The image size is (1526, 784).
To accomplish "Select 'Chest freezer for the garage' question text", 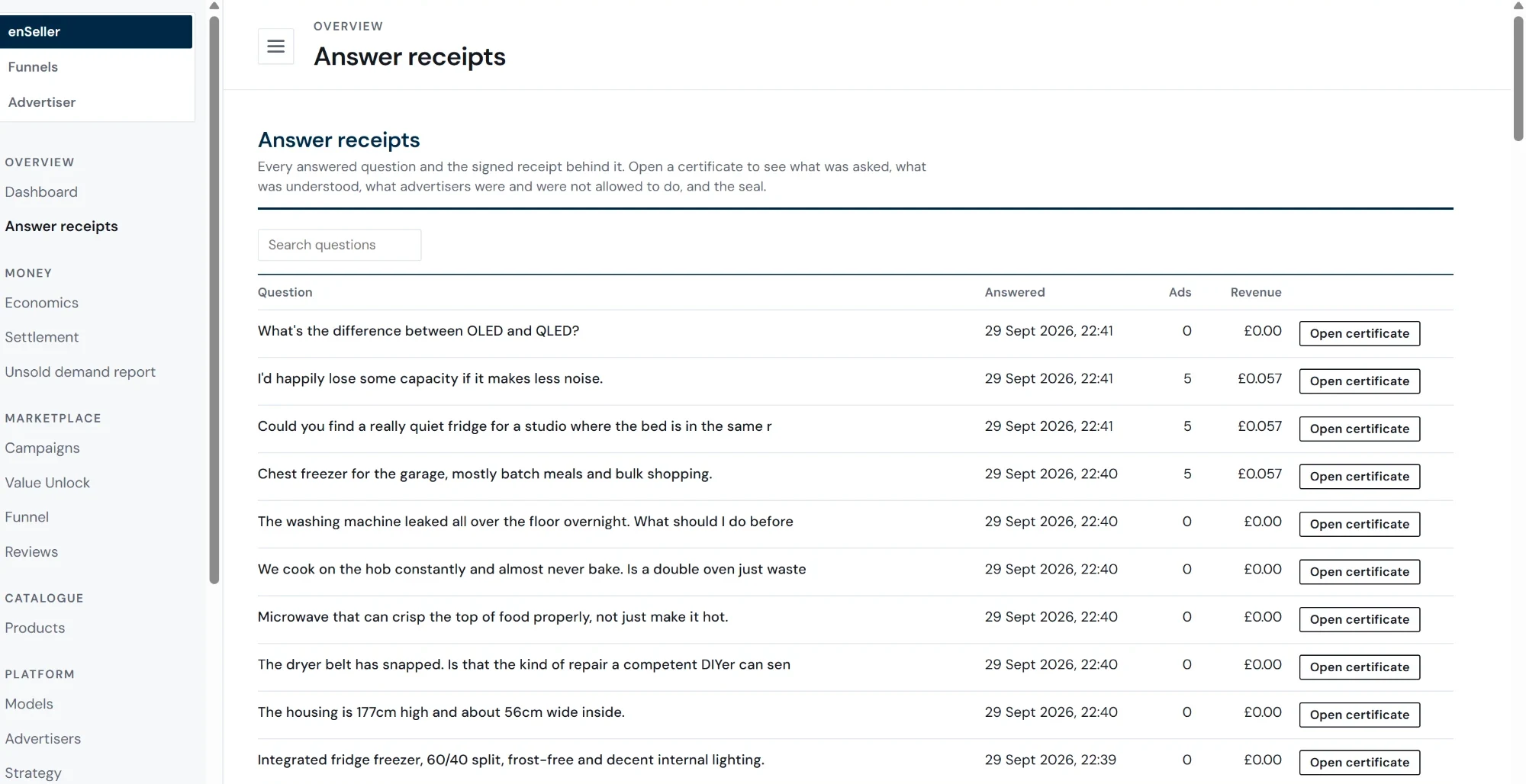I will (485, 474).
